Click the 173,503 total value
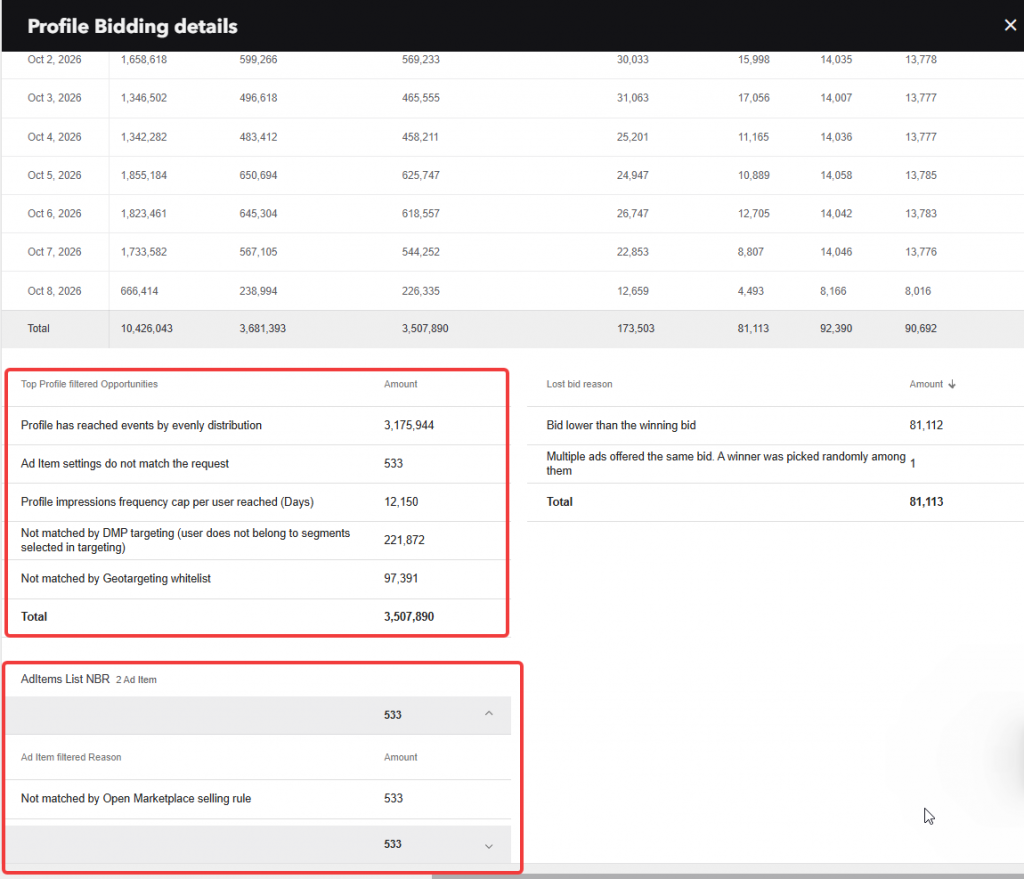Viewport: 1024px width, 879px height. [x=635, y=328]
